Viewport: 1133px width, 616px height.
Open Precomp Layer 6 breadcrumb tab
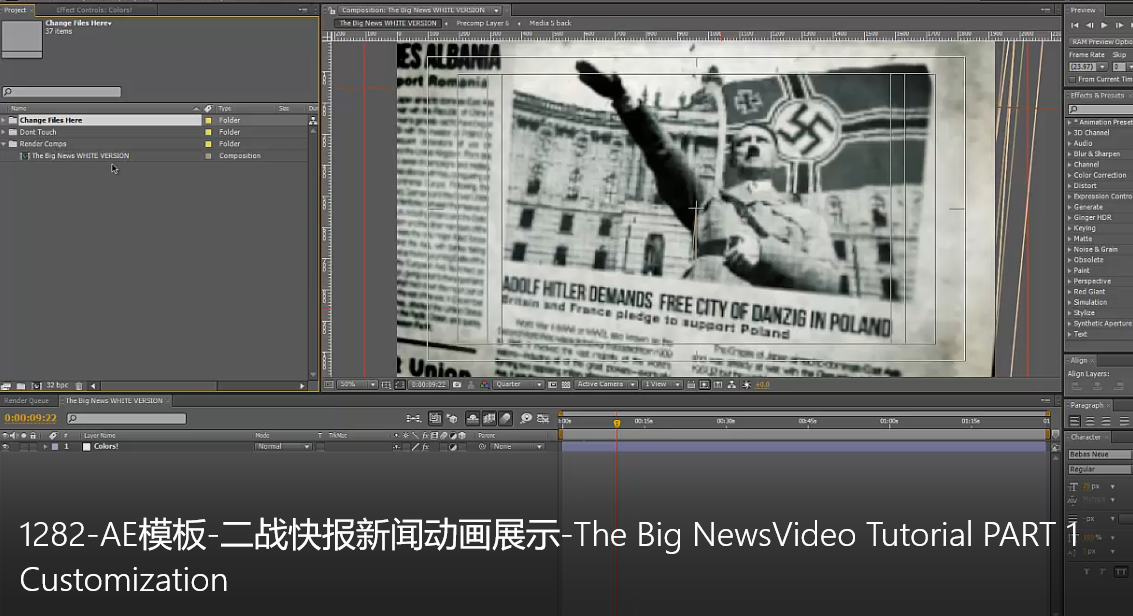tap(483, 23)
